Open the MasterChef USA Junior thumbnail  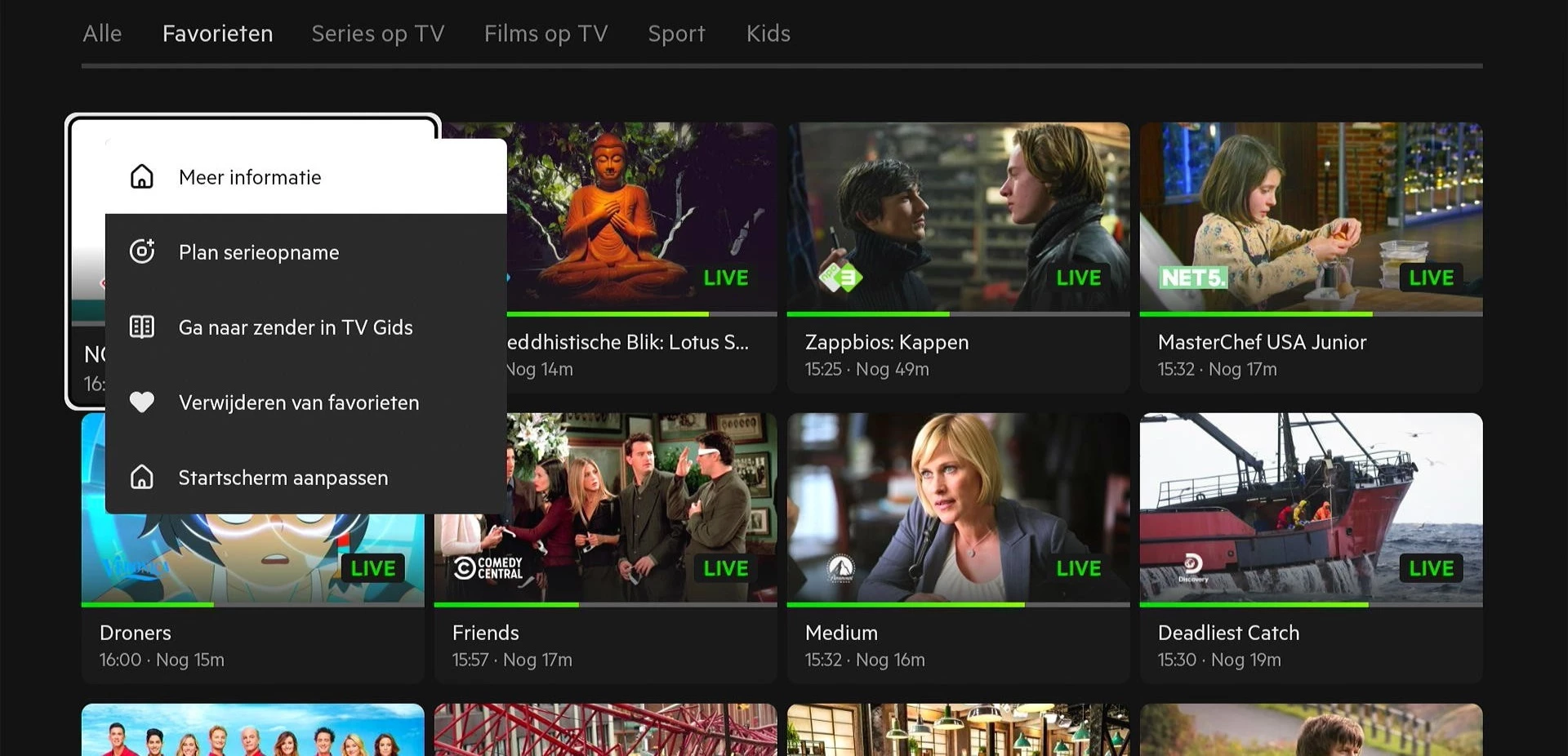pos(1312,217)
